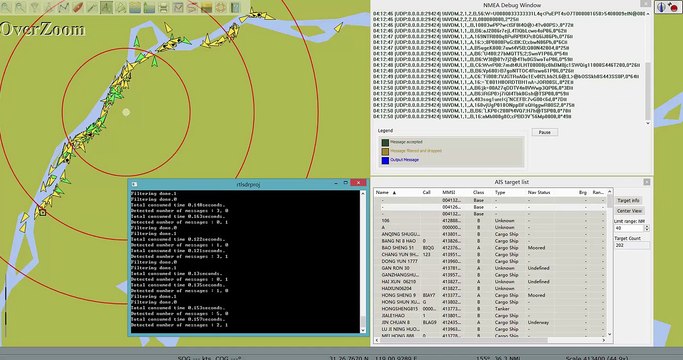
Task: Click the Zoom Out magnifier toolbar icon
Action: [x=20, y=7]
